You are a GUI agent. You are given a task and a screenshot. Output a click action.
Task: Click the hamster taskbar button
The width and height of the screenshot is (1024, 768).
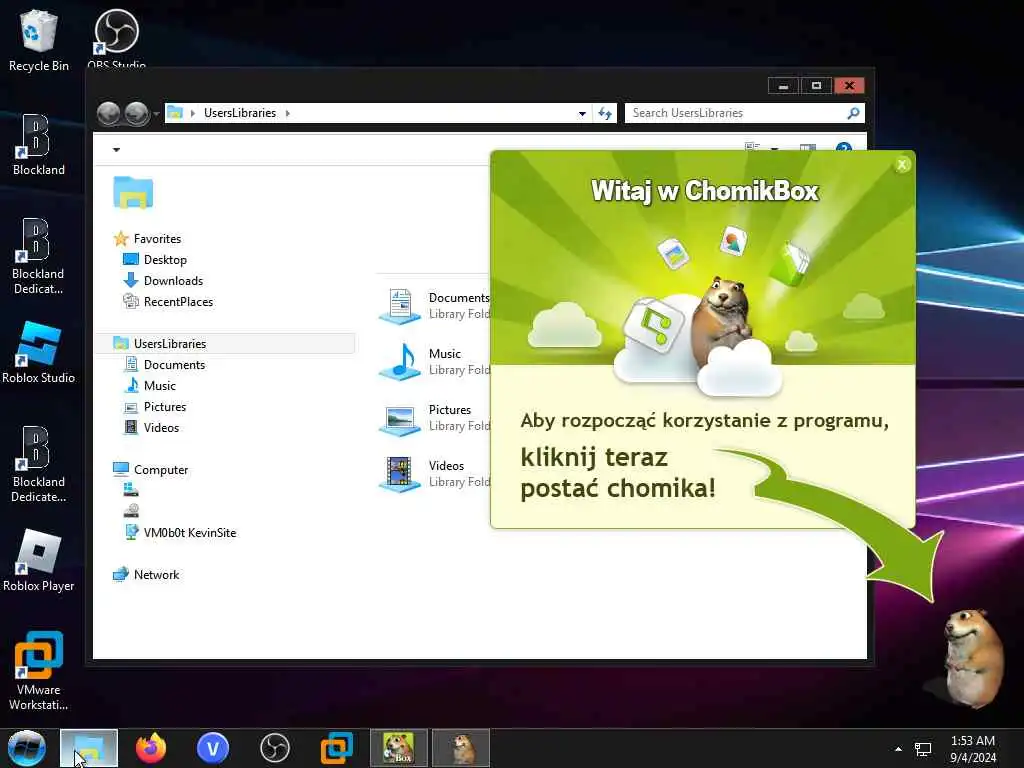461,748
